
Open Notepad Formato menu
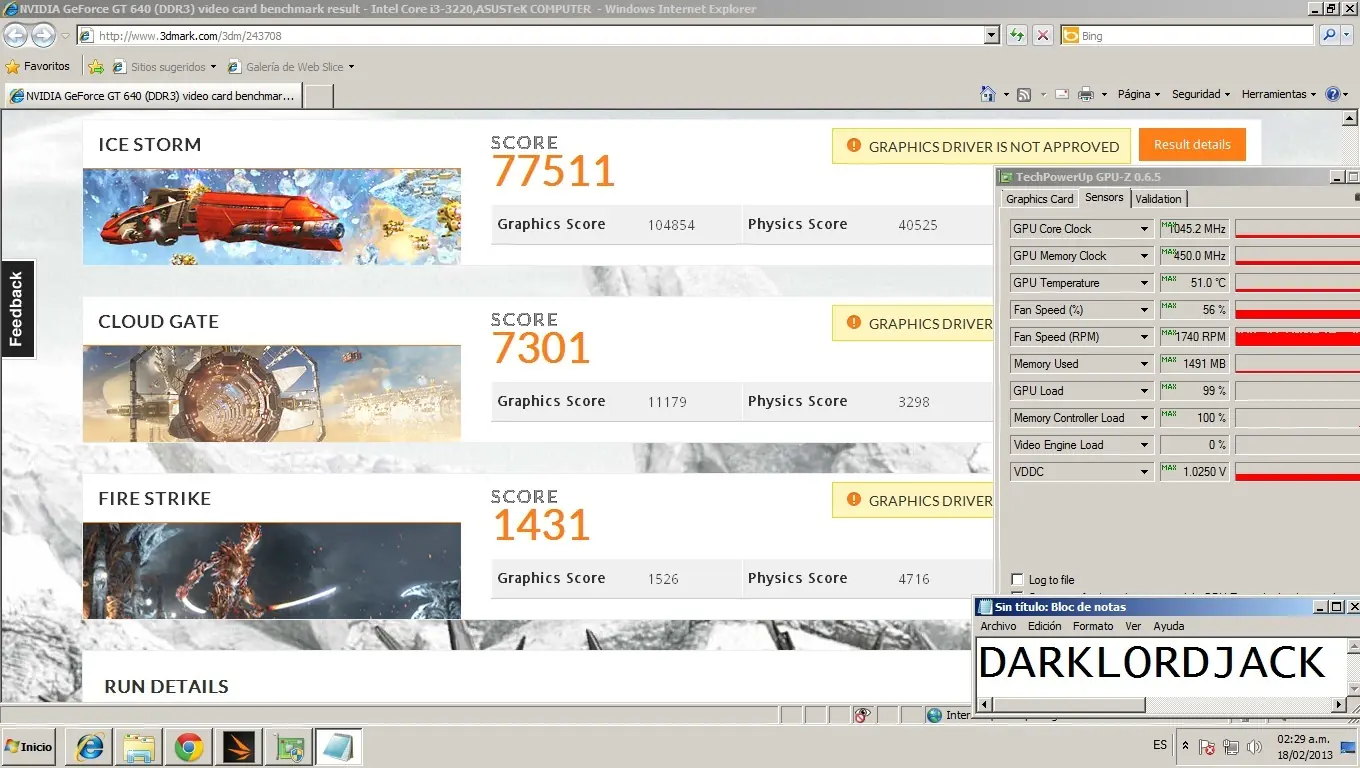[x=1093, y=626]
